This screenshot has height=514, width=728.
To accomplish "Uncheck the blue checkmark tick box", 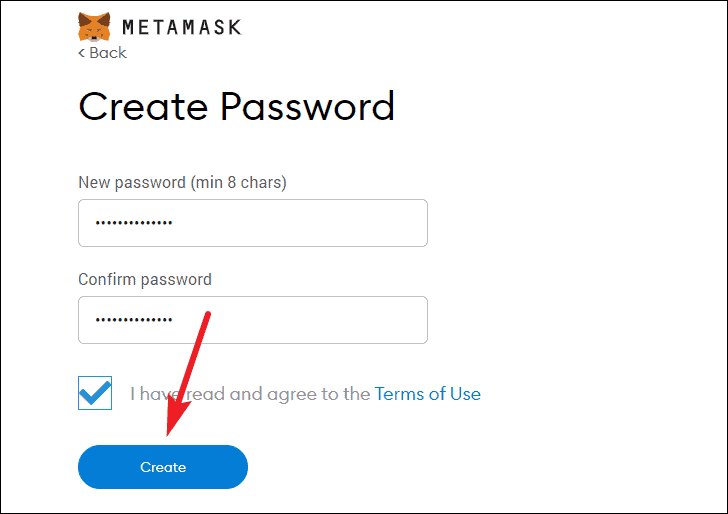I will pos(95,393).
